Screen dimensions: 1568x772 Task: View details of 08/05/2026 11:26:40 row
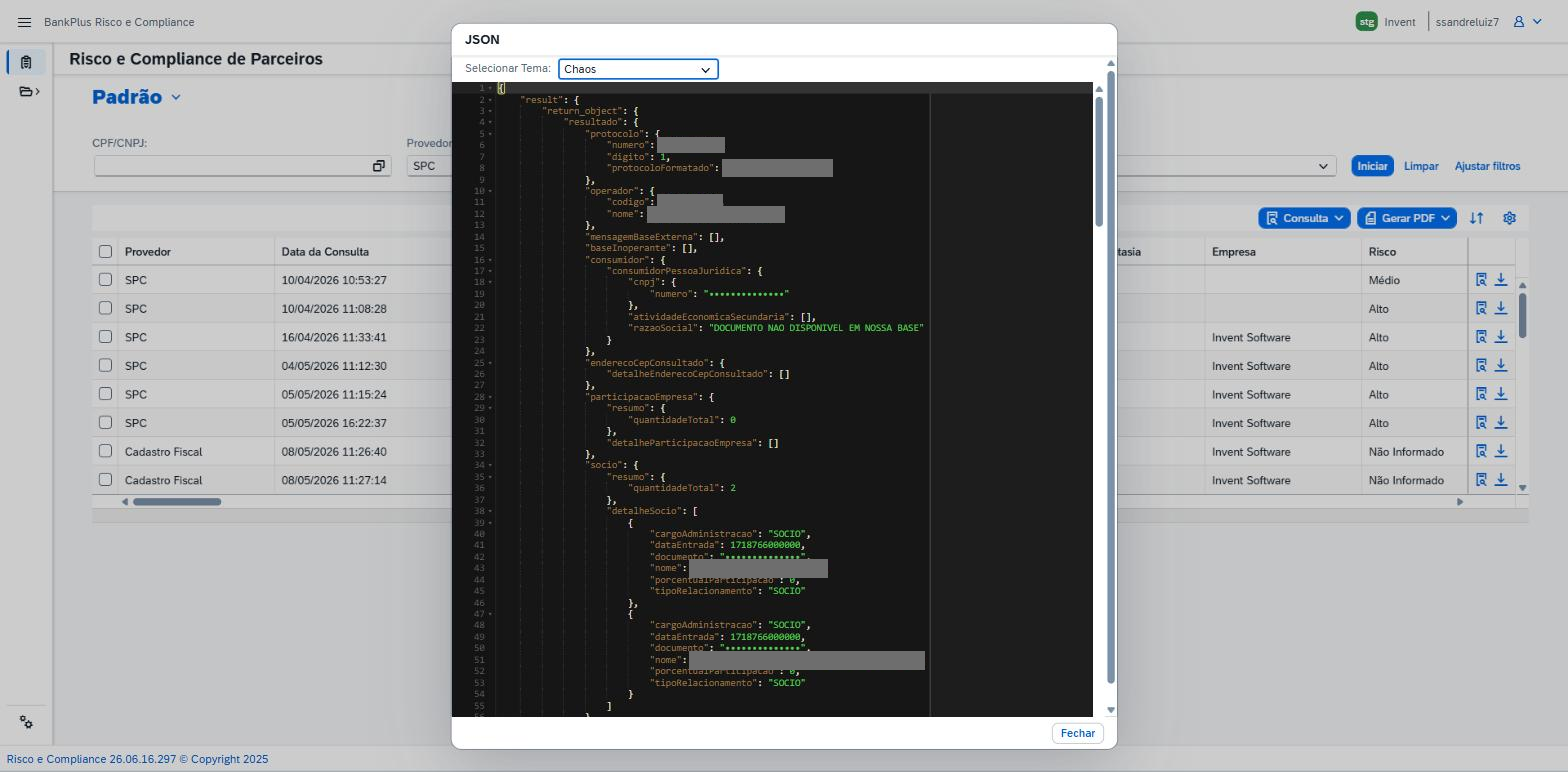(x=1481, y=452)
